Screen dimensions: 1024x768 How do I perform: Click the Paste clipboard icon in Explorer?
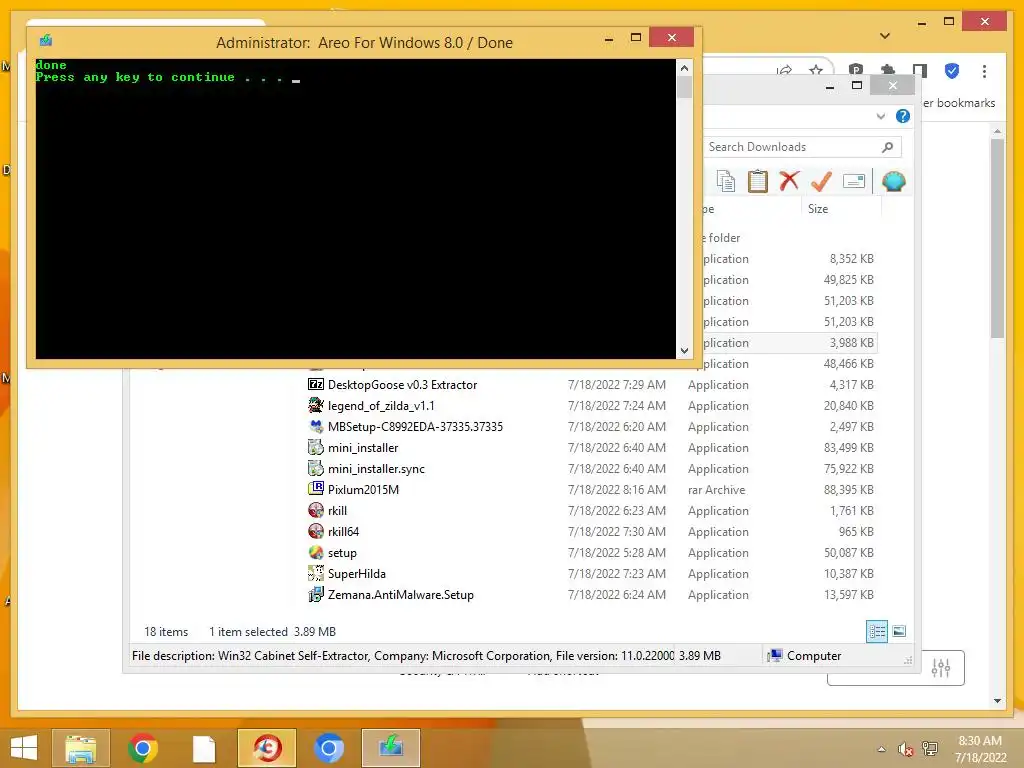point(758,181)
